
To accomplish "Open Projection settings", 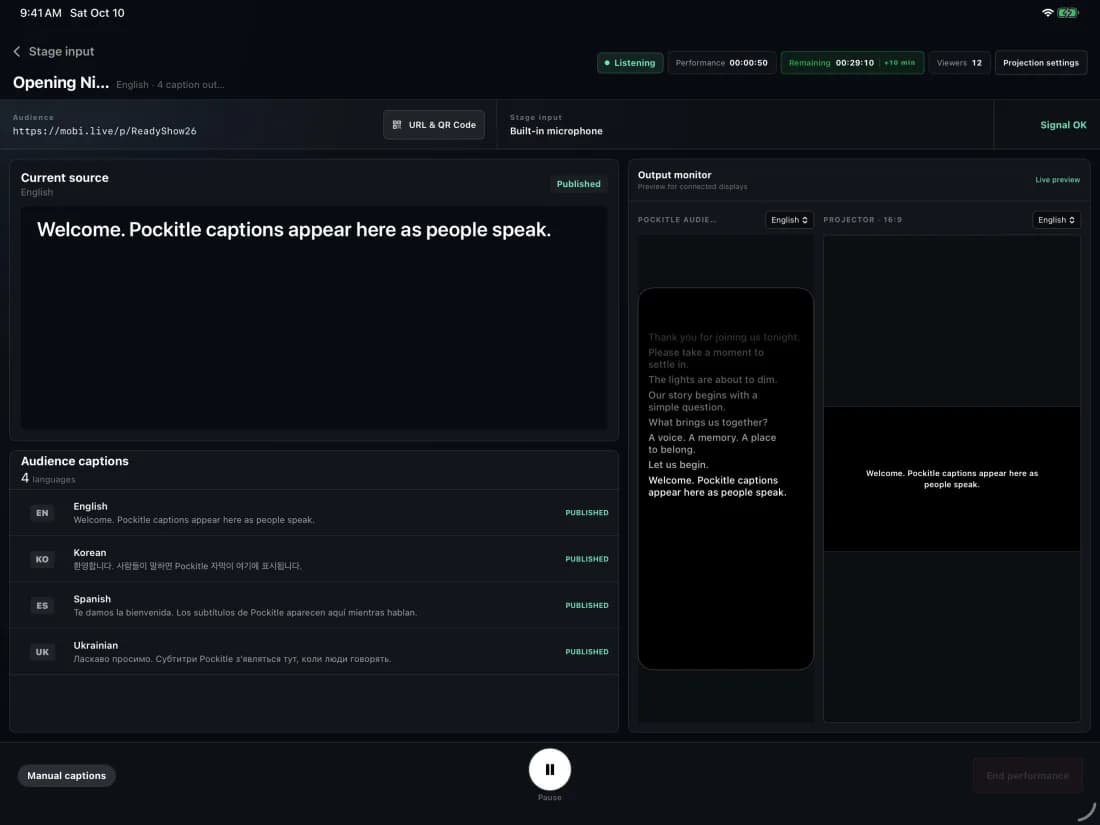I will [x=1041, y=62].
